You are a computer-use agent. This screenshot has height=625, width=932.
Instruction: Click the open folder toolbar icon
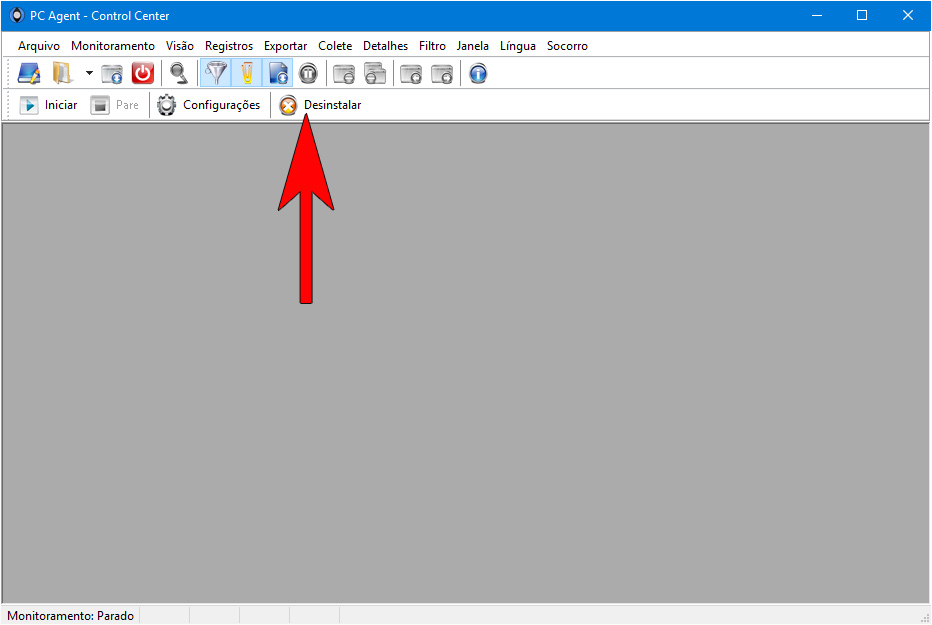click(62, 74)
